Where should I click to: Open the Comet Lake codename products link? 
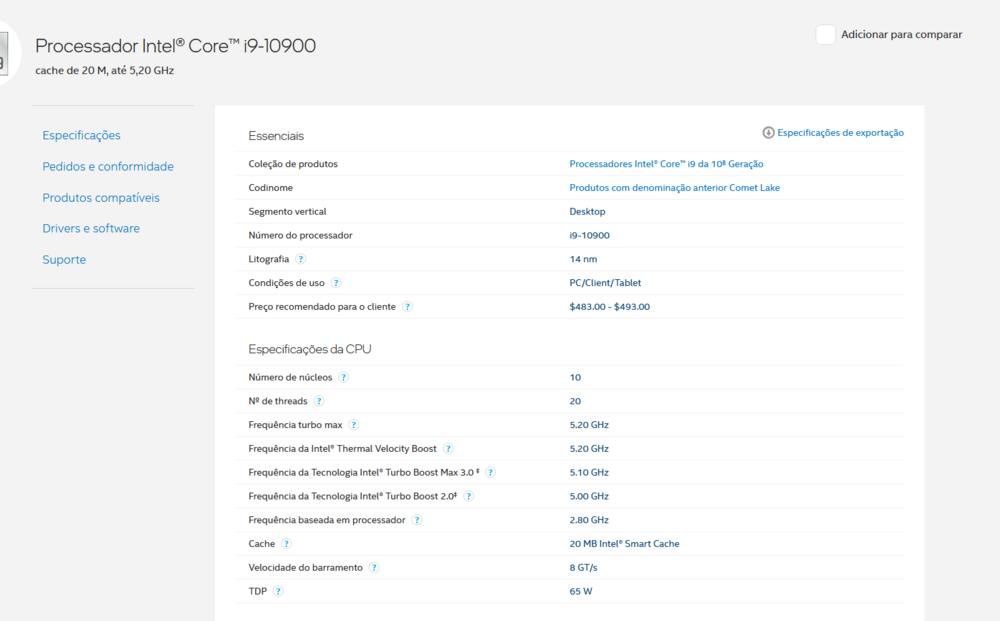coord(674,187)
